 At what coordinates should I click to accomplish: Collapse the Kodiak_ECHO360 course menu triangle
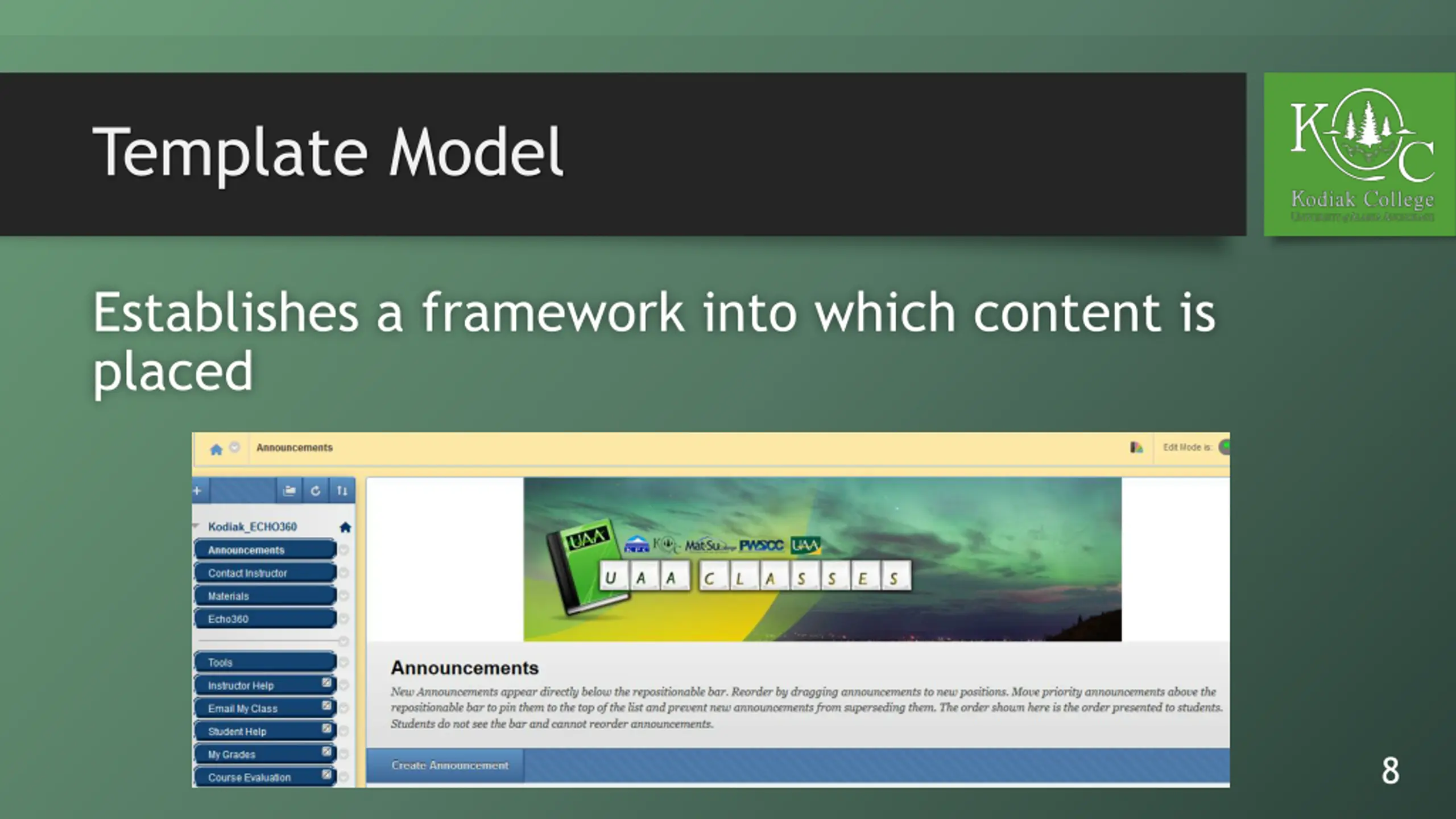pyautogui.click(x=196, y=526)
